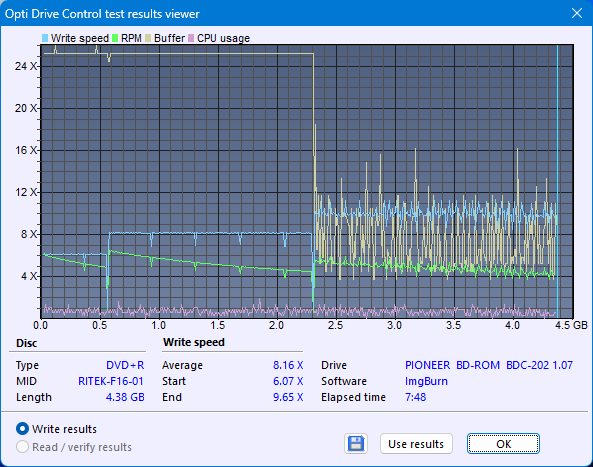Click the window title Opti Drive Control text
Viewport: 593px width, 467px height.
102,14
